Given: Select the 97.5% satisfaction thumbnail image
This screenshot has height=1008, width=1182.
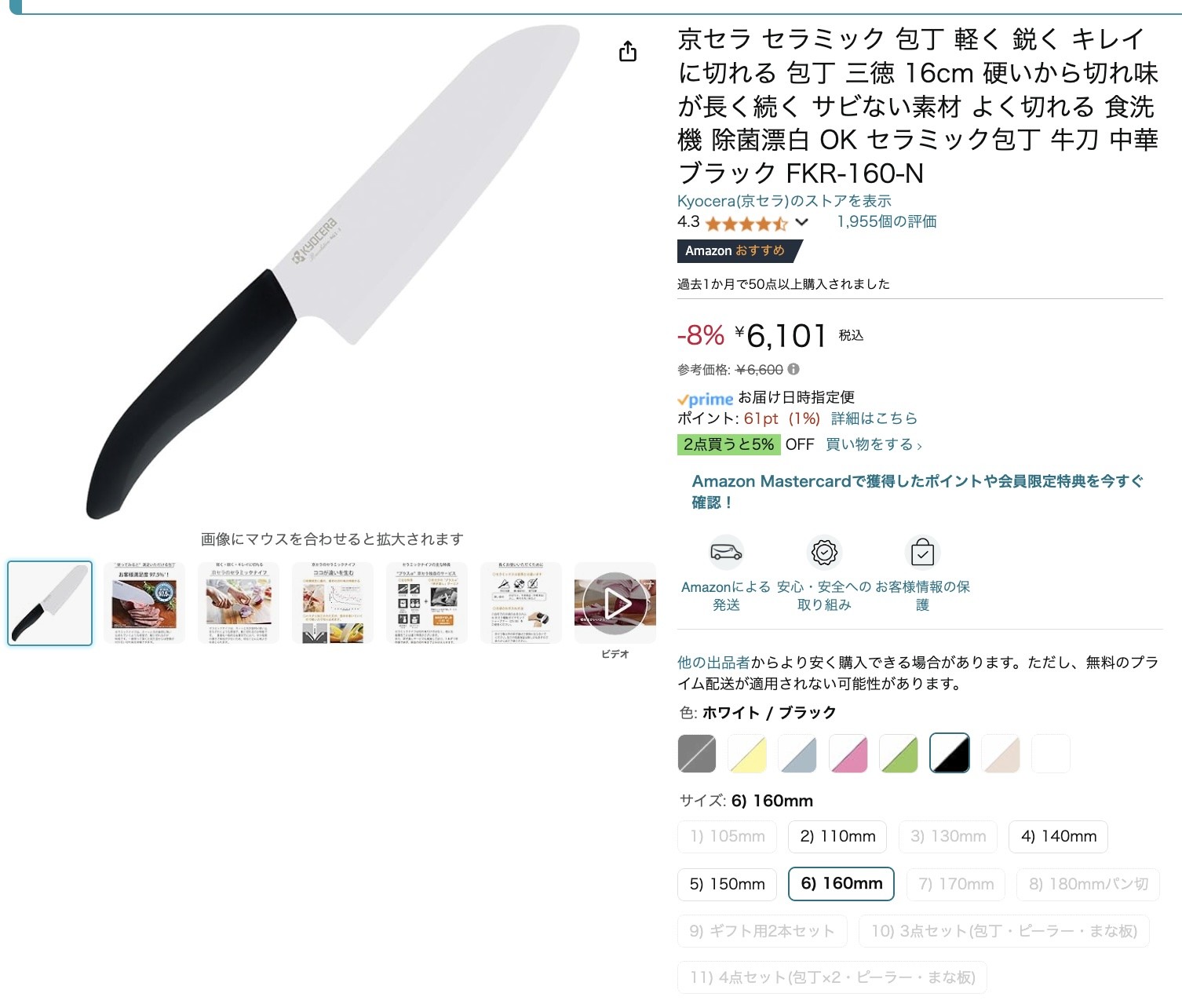Looking at the screenshot, I should coord(144,604).
